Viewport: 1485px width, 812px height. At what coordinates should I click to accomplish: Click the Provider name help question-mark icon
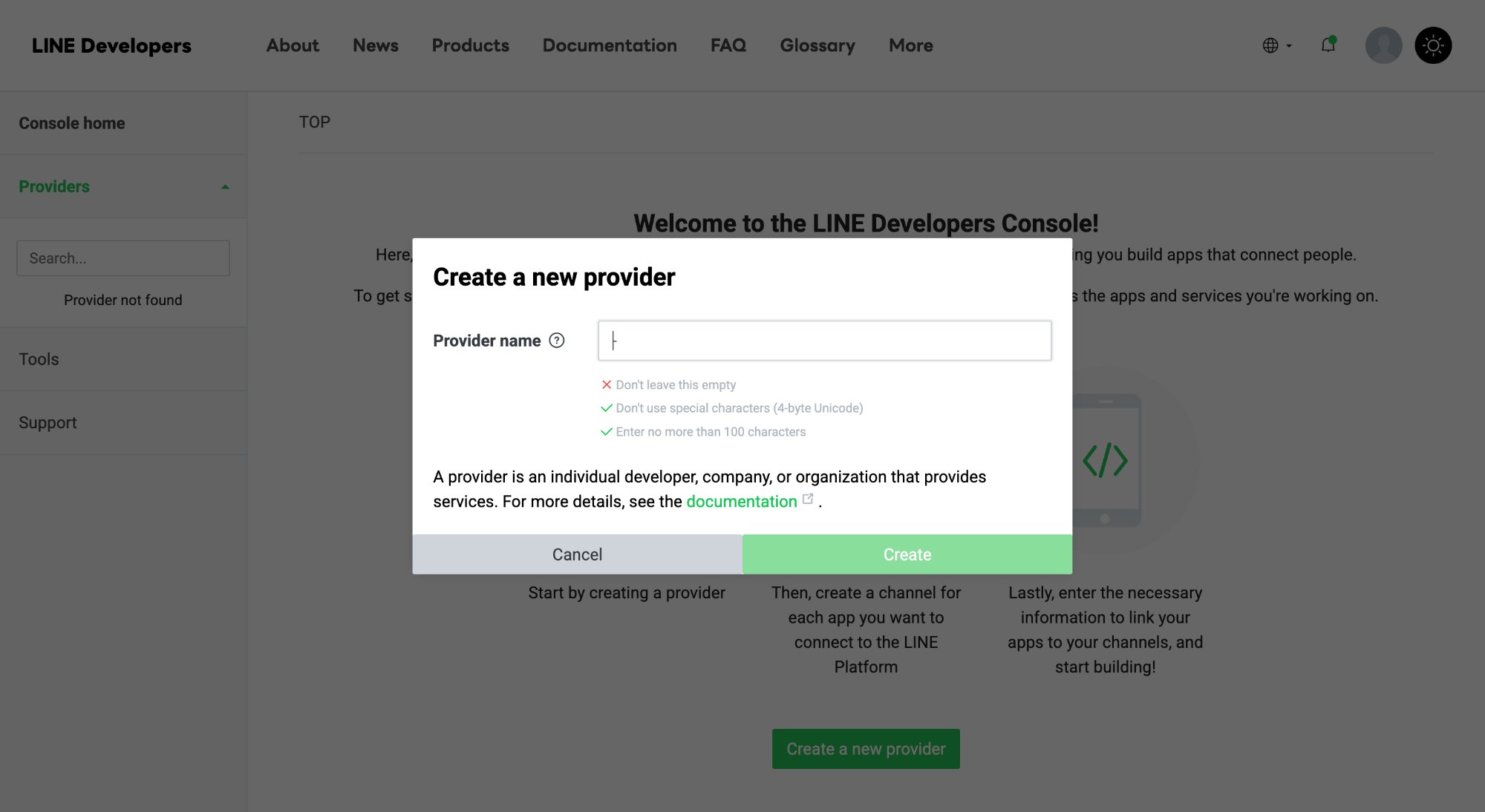tap(556, 340)
